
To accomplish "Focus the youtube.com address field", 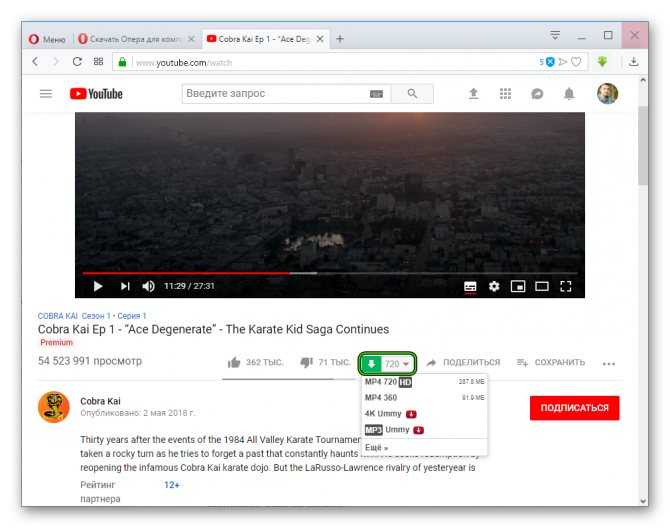I will [333, 63].
